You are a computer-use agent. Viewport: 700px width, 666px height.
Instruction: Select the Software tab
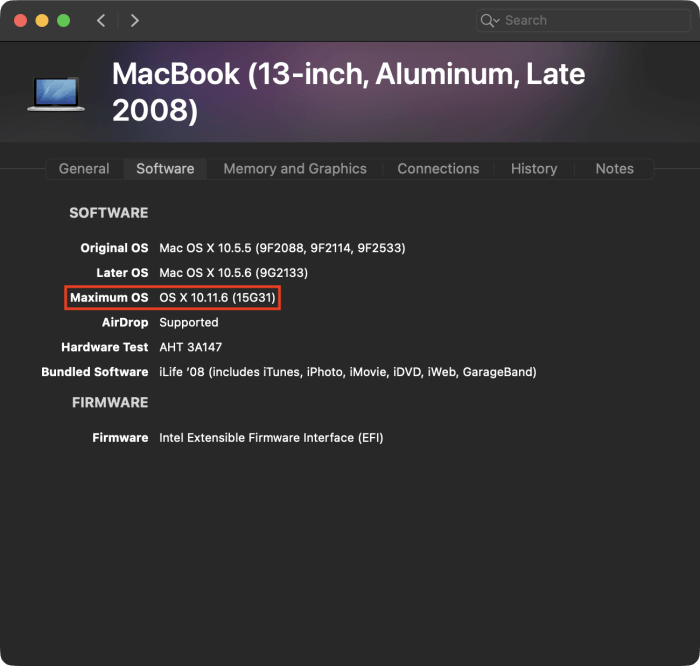coord(165,169)
